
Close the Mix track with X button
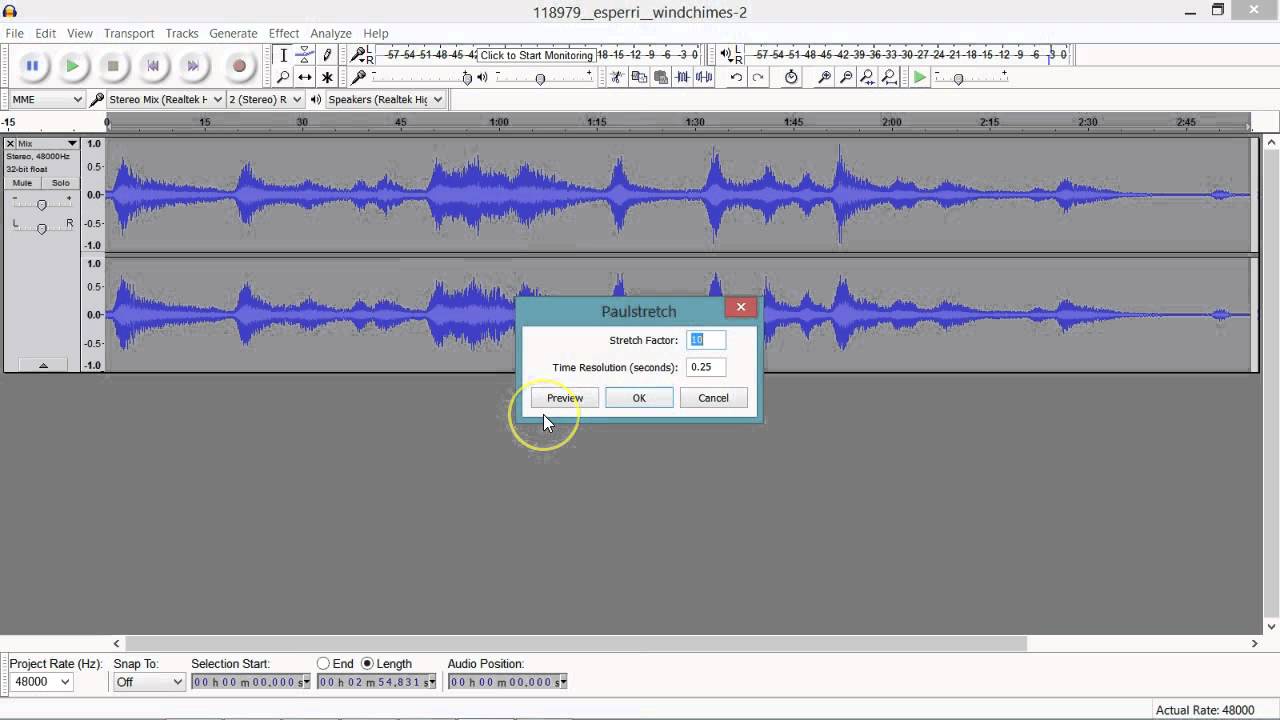pos(11,143)
